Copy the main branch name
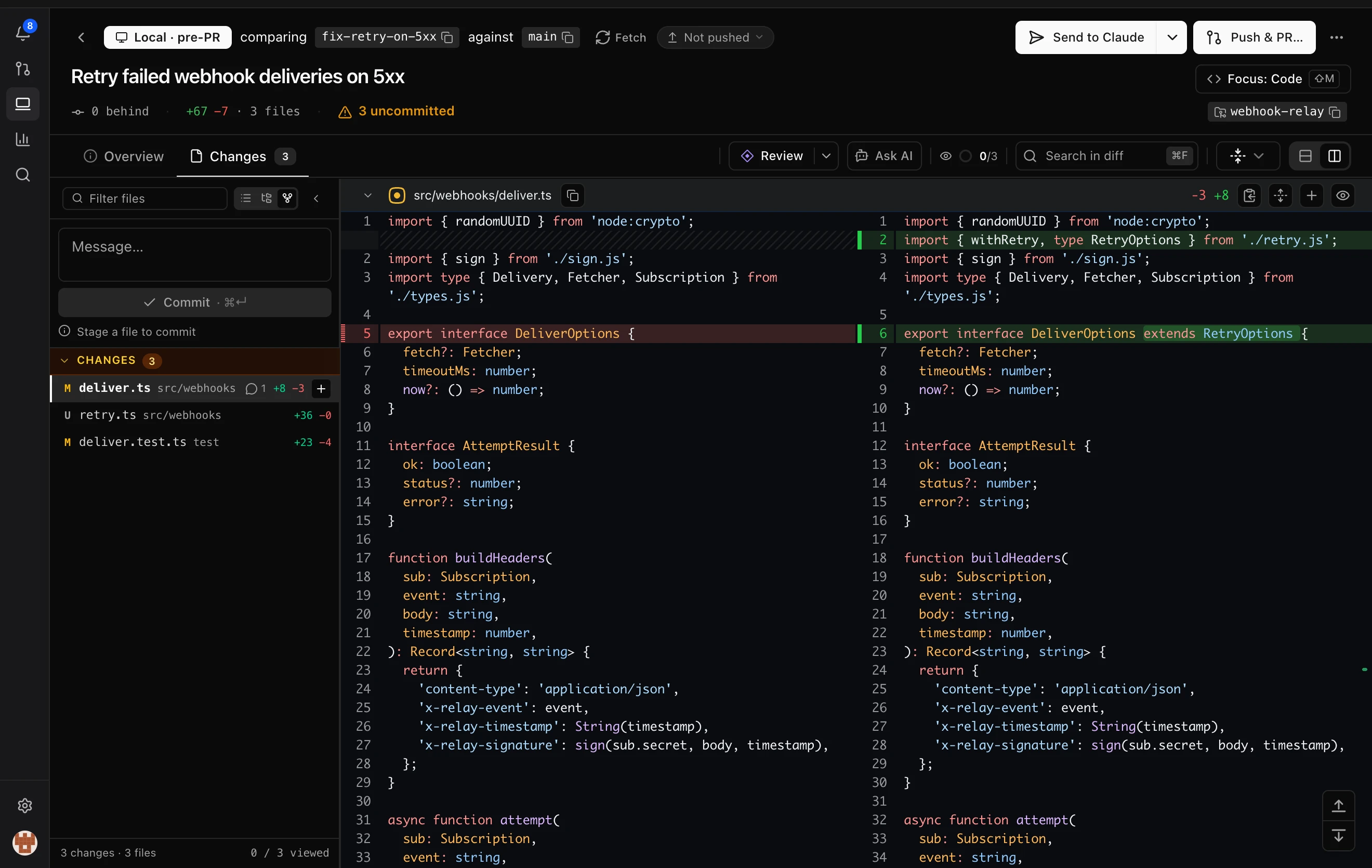The height and width of the screenshot is (868, 1372). coord(568,37)
